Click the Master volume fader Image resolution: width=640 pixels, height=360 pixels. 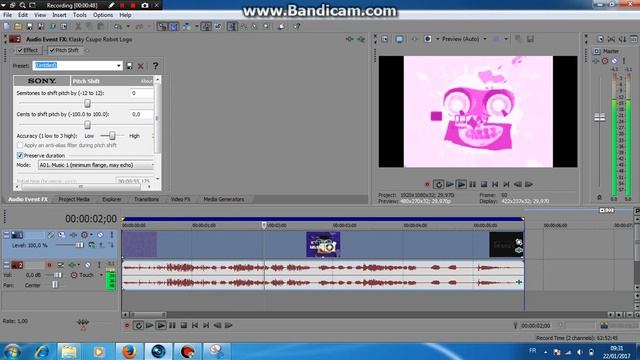click(x=599, y=118)
